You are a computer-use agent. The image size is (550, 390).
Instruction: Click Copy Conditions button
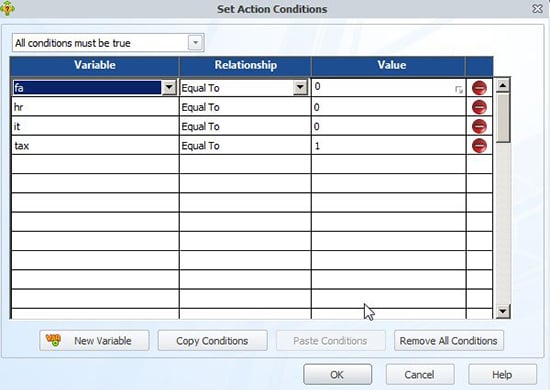[212, 341]
